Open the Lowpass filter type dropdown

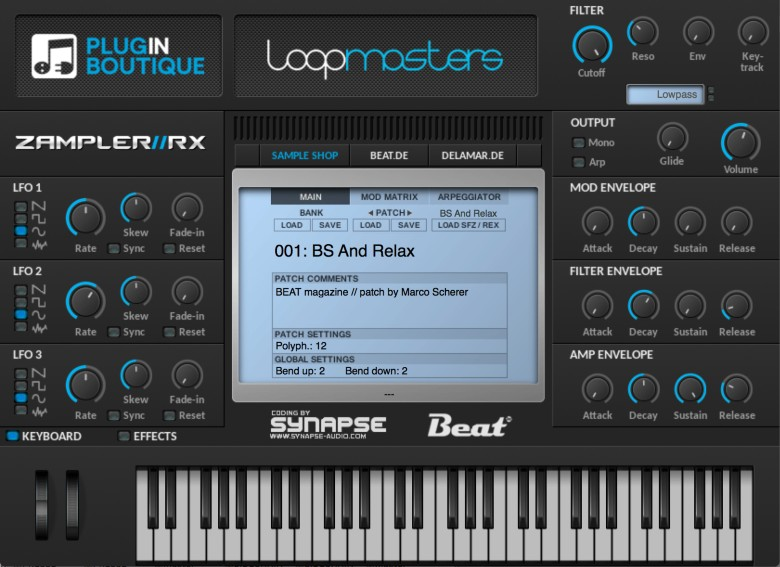[665, 94]
